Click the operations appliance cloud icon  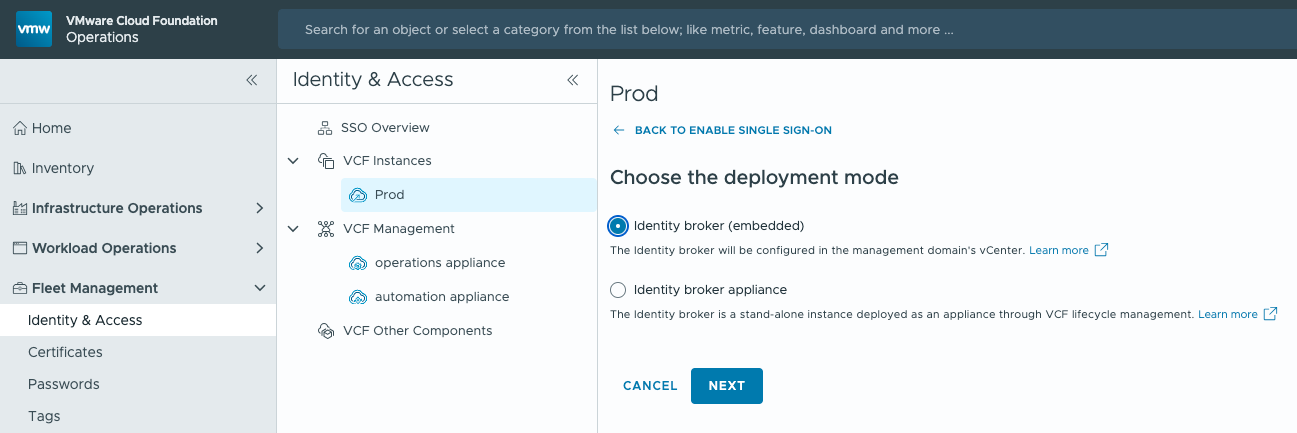[x=357, y=263]
